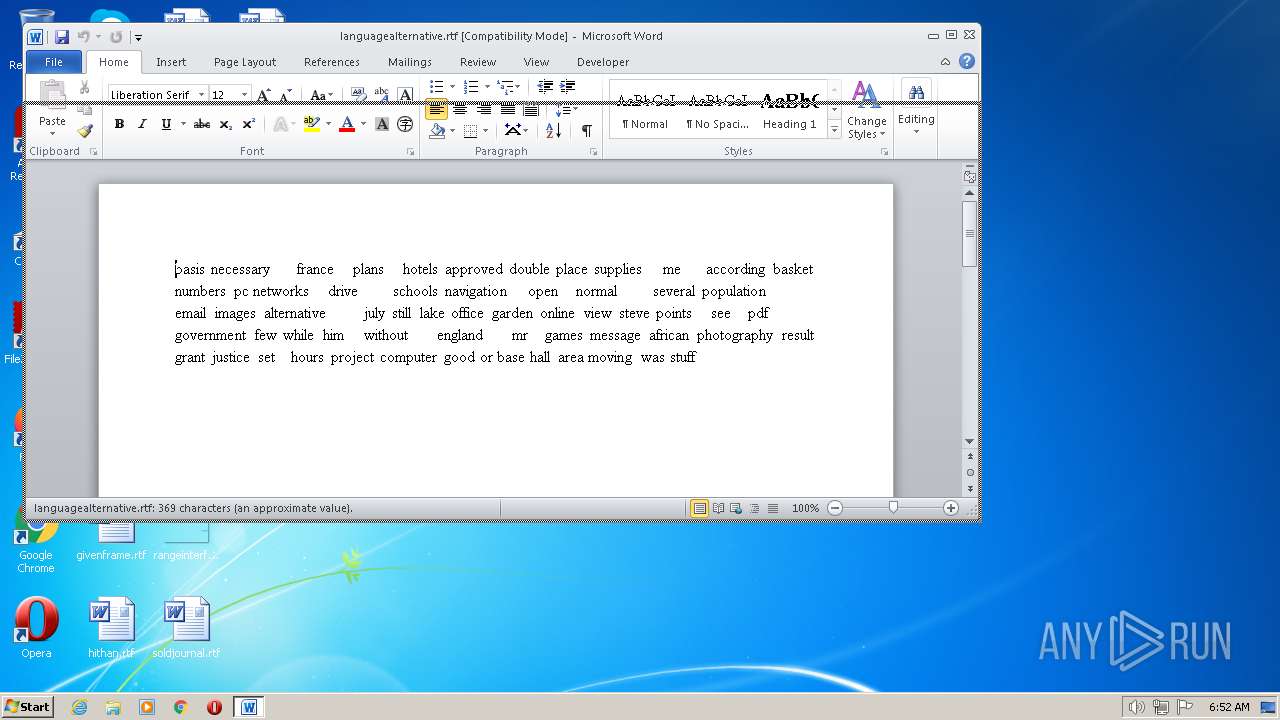Click the Justify alignment icon
Viewport: 1280px width, 720px height.
pyautogui.click(x=508, y=109)
